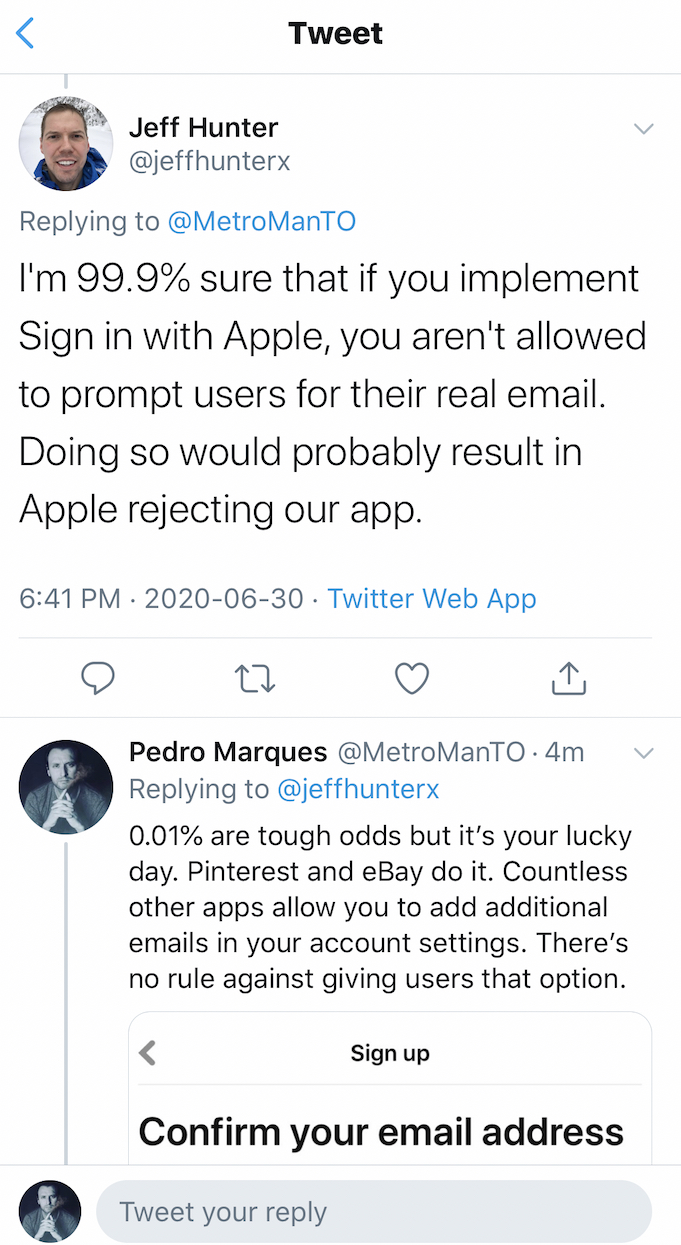This screenshot has width=681, height=1245.
Task: Share tweet via upload icon
Action: click(x=568, y=679)
